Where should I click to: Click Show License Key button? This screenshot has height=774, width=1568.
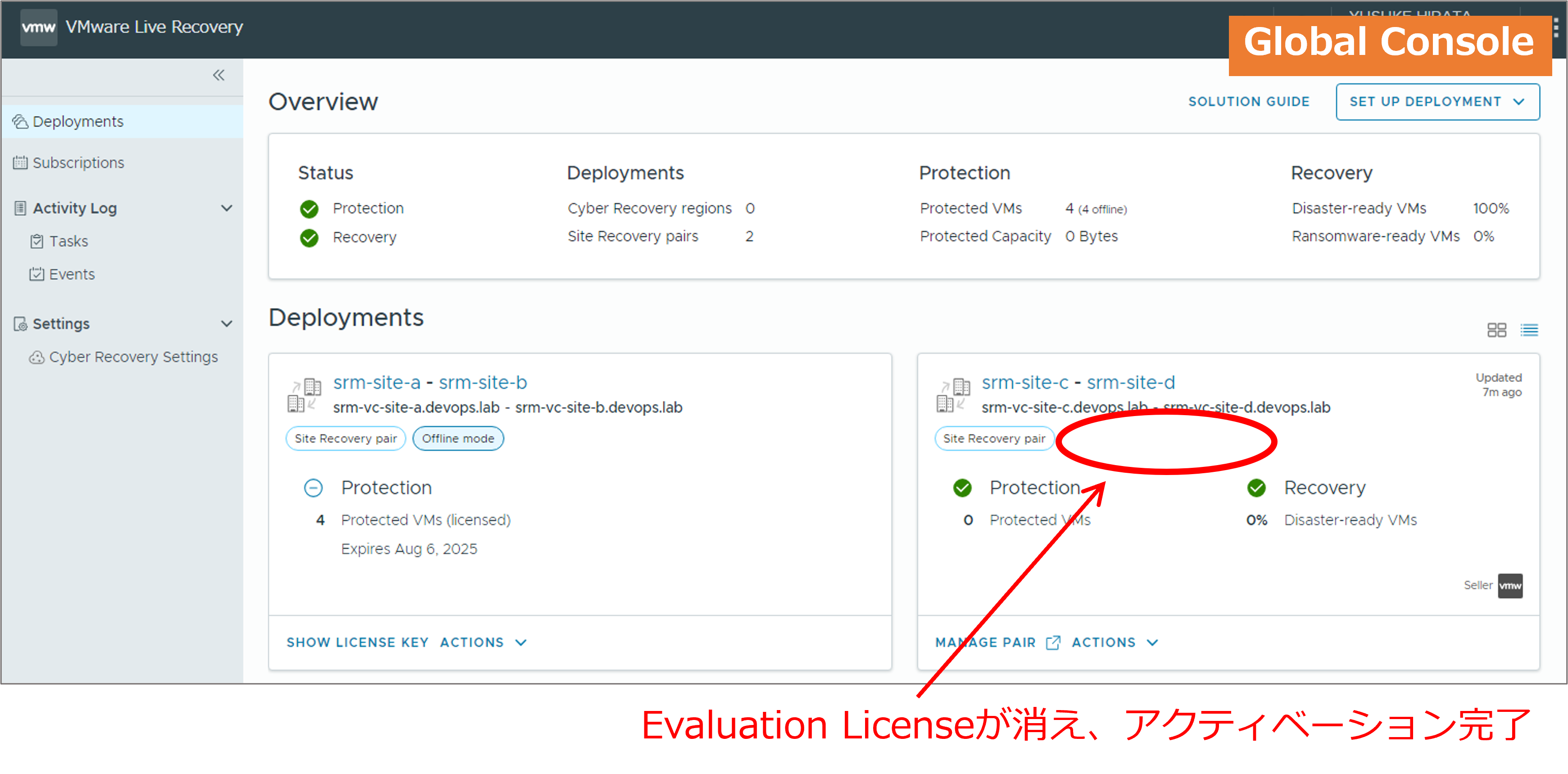(x=357, y=643)
